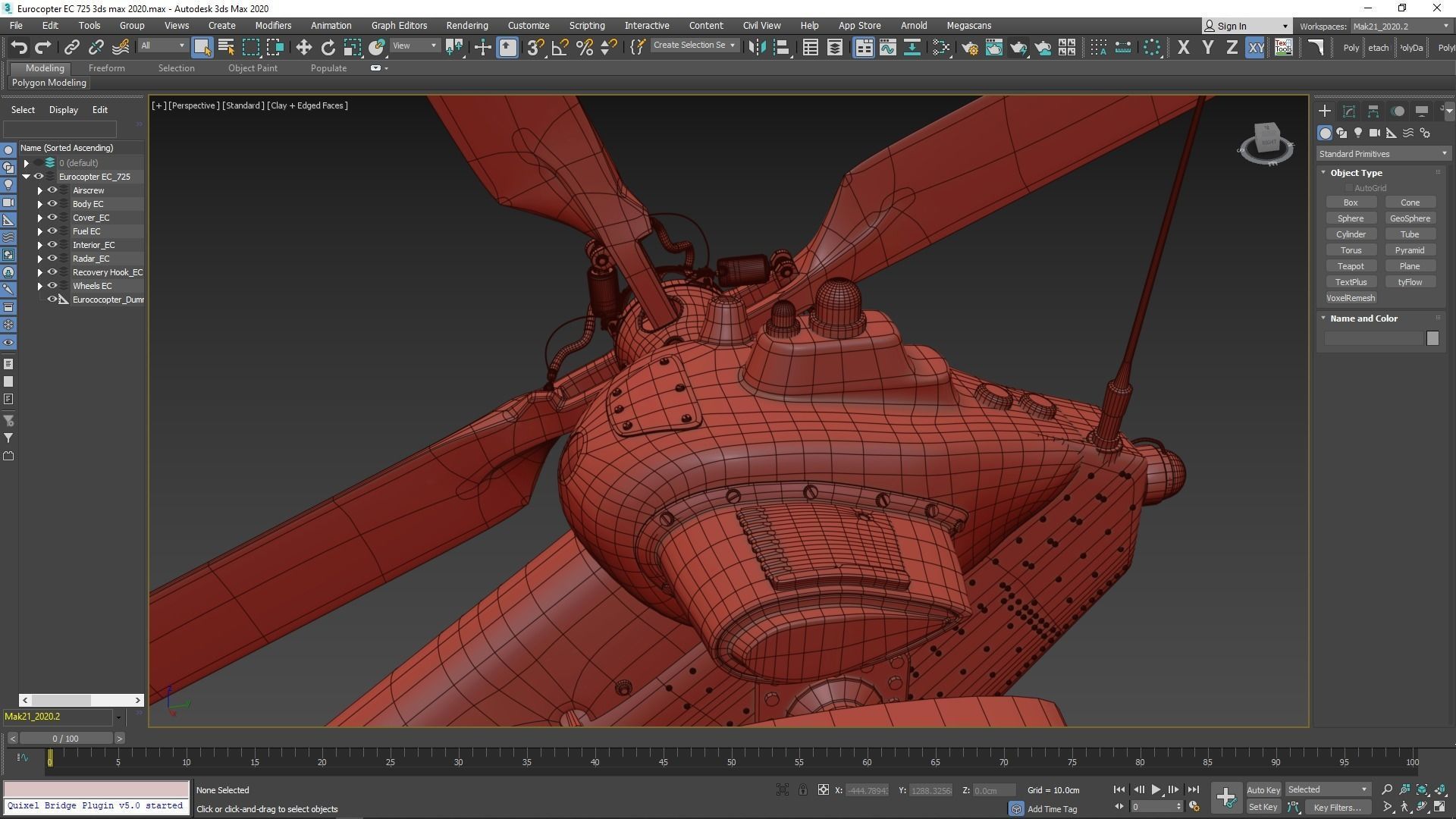1456x819 pixels.
Task: Click the Play Animation button
Action: [1156, 789]
